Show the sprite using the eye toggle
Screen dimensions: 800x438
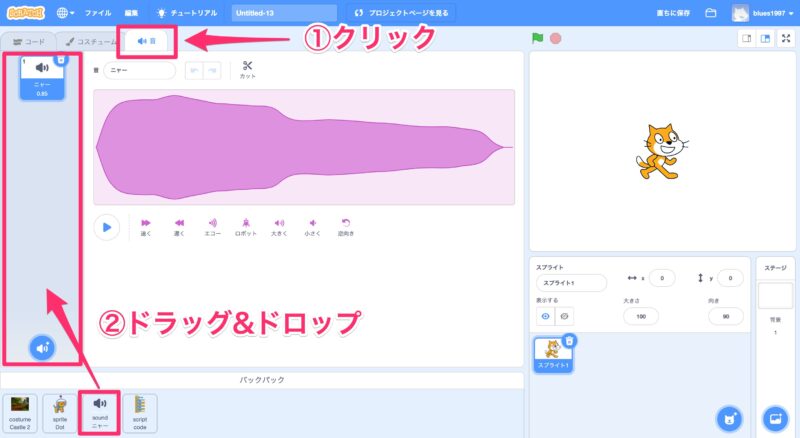pos(546,315)
